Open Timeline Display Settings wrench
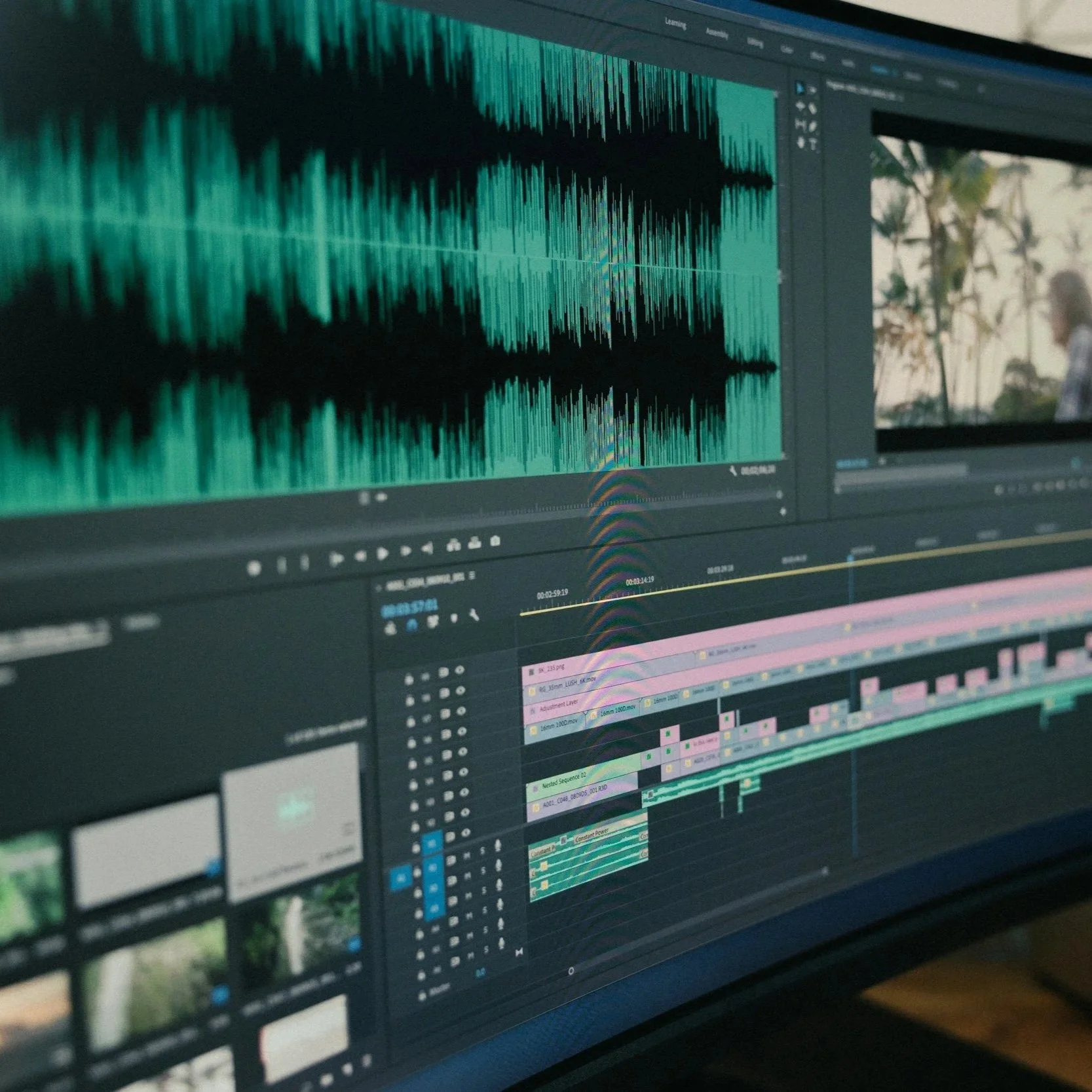Image resolution: width=1092 pixels, height=1092 pixels. click(474, 614)
